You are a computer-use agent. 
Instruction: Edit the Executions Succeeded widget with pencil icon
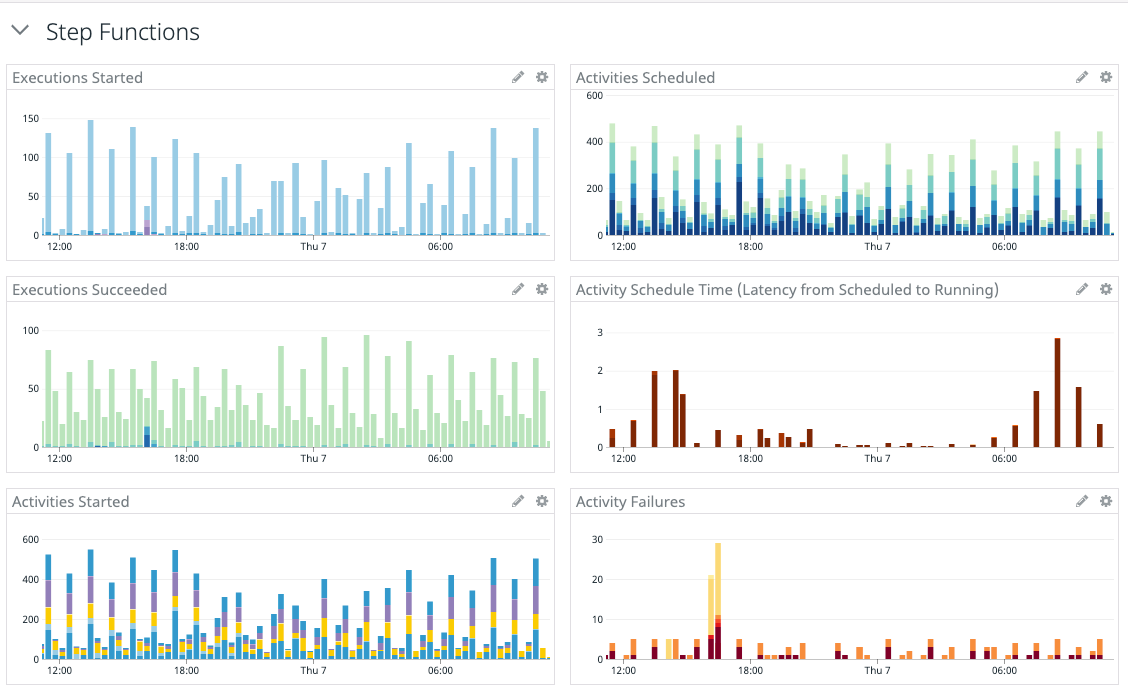pyautogui.click(x=518, y=289)
